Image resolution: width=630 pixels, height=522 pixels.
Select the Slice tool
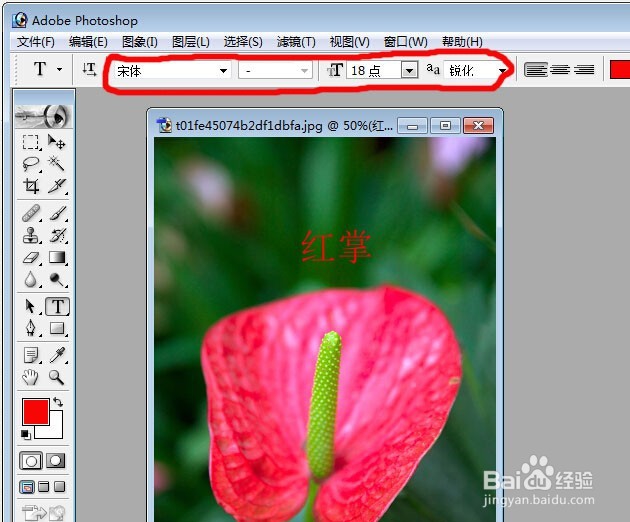pos(57,186)
